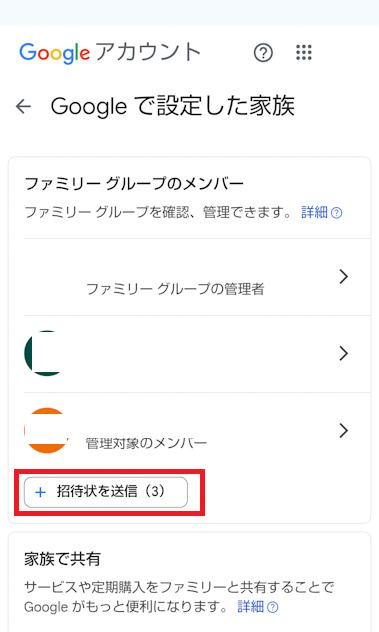Image resolution: width=379 pixels, height=632 pixels.
Task: Click the 家族で共有 section heading
Action: pos(62,559)
